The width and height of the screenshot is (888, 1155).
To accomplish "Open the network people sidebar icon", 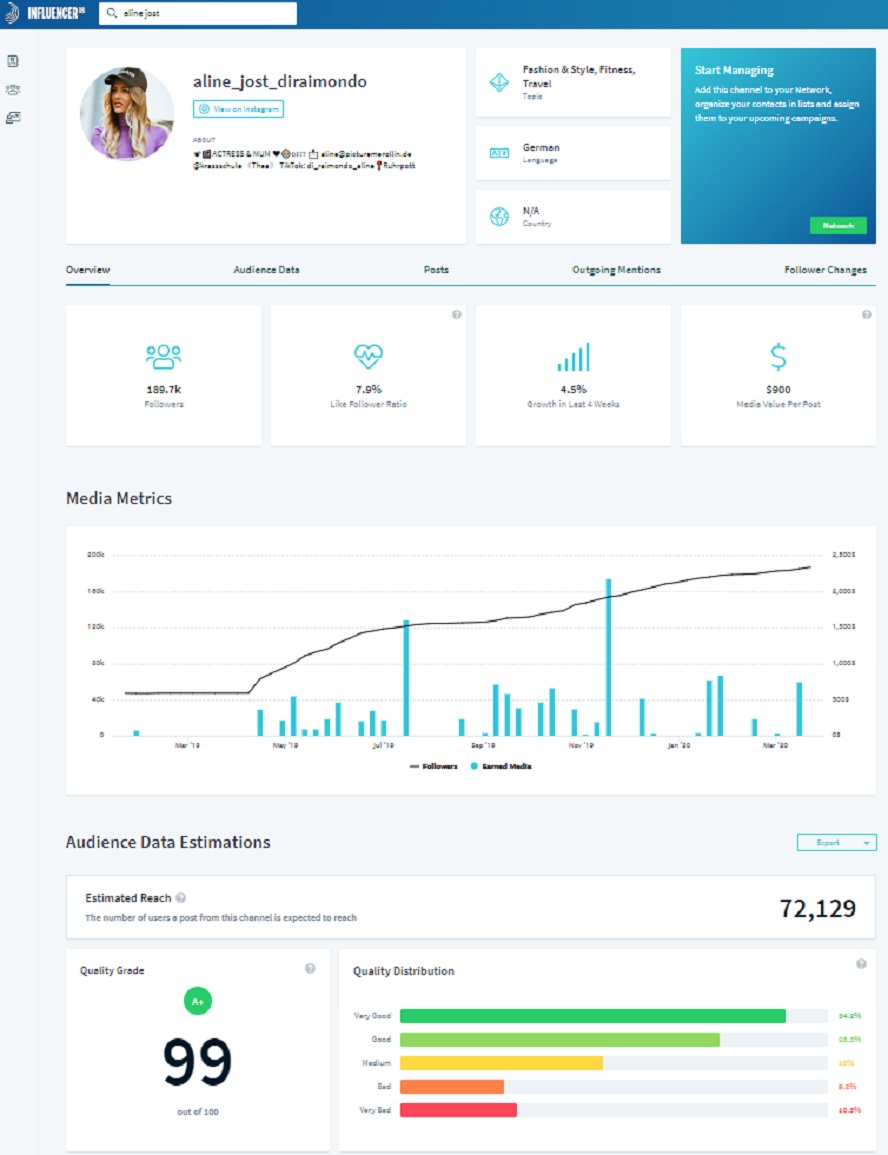I will [13, 90].
